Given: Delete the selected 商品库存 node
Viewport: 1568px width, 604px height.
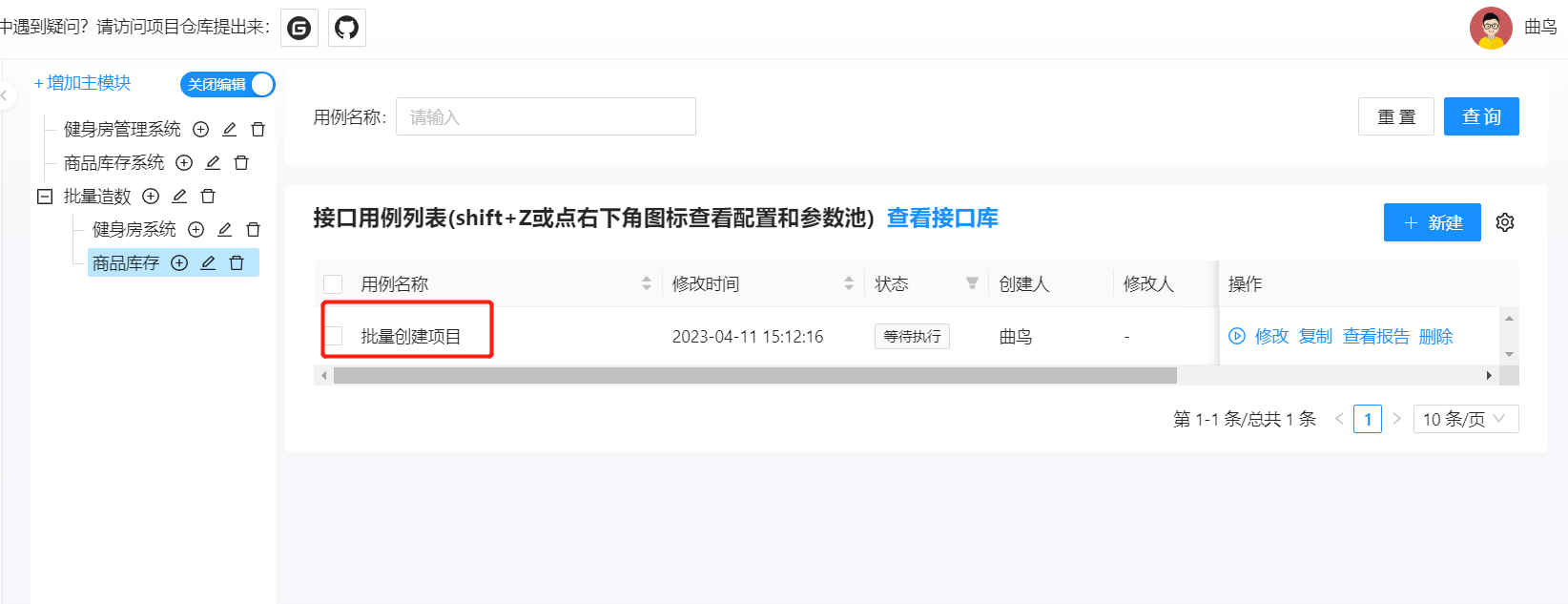Looking at the screenshot, I should 237,263.
